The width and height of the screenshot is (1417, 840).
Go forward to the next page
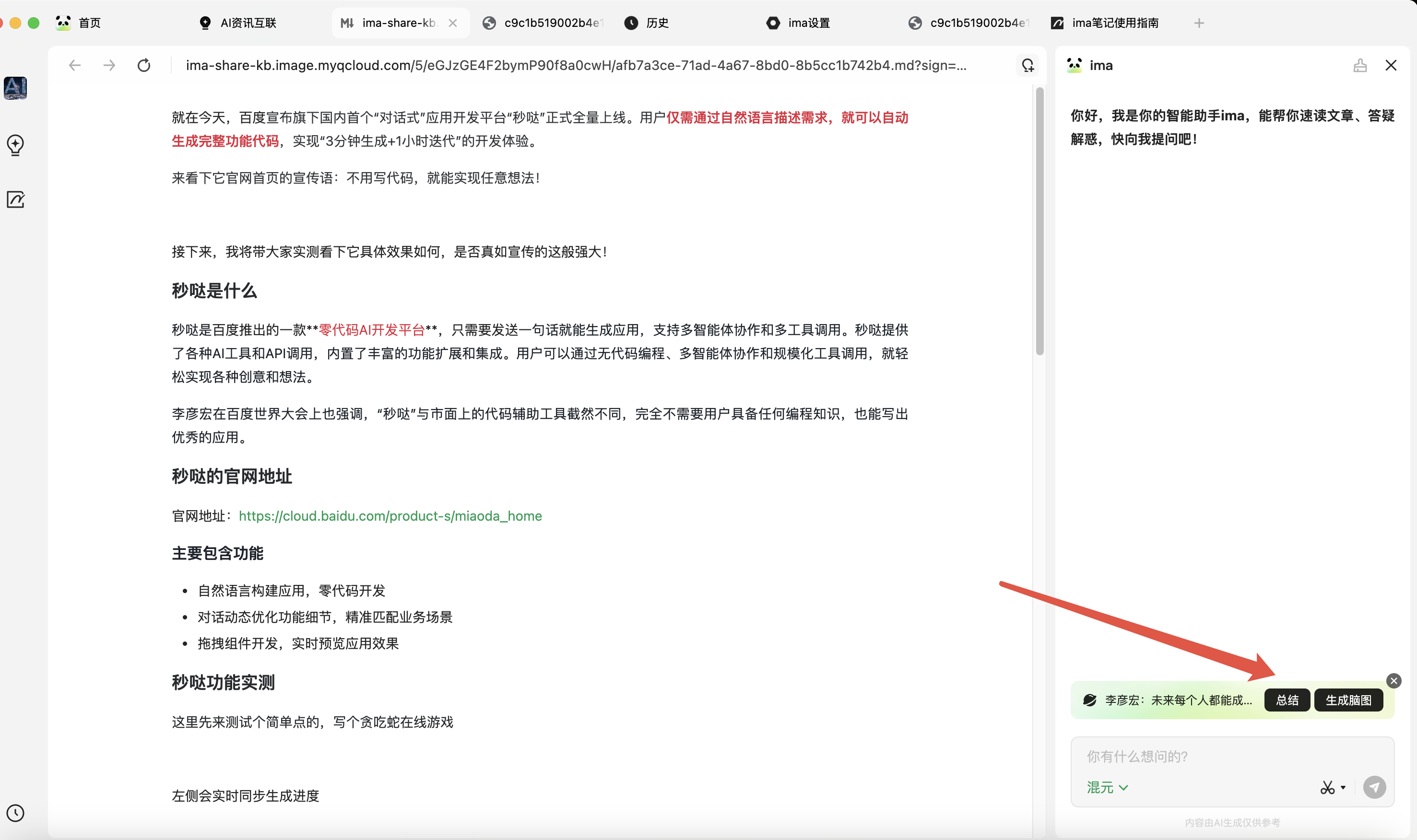(109, 66)
